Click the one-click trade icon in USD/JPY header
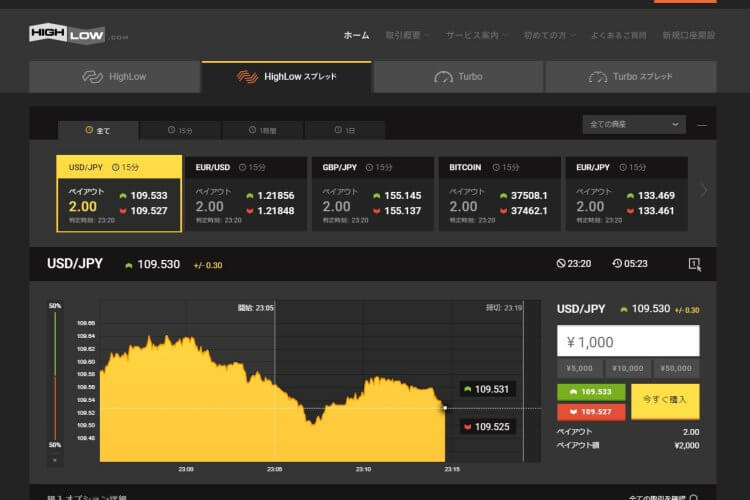Image resolution: width=750 pixels, height=500 pixels. pyautogui.click(x=695, y=264)
